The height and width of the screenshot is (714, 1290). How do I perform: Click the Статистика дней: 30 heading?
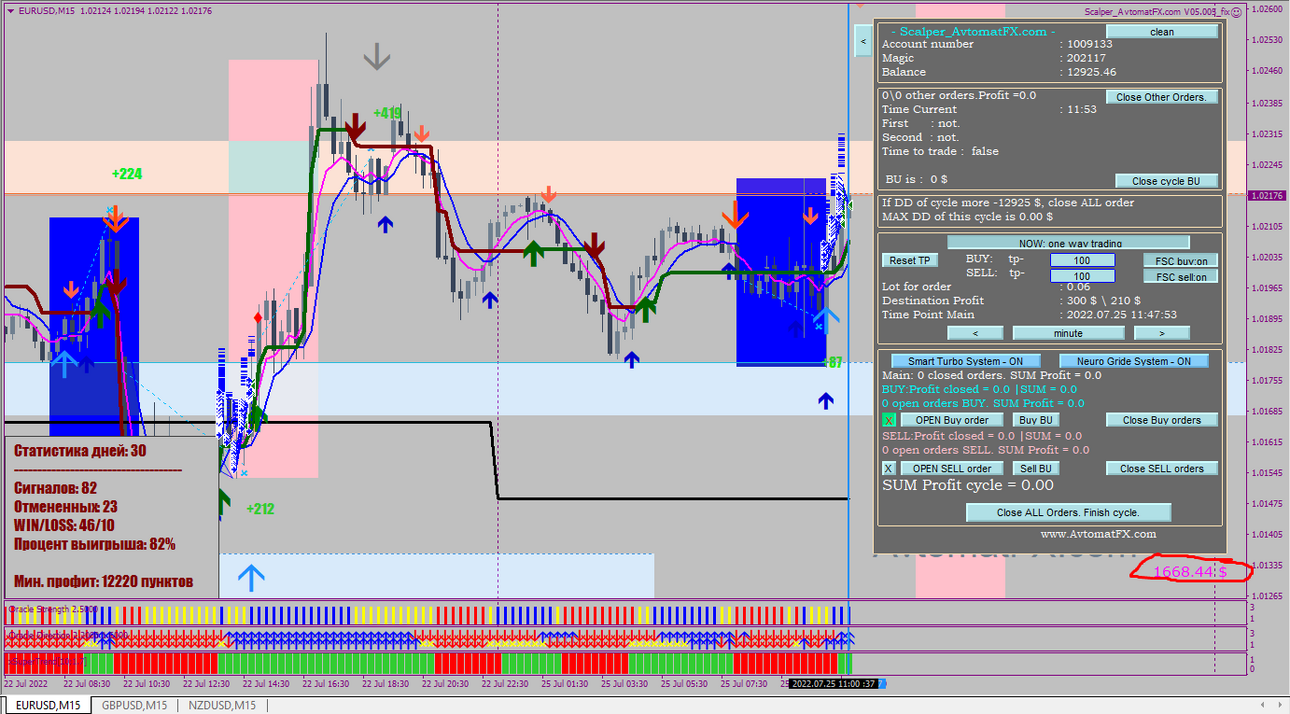point(80,450)
